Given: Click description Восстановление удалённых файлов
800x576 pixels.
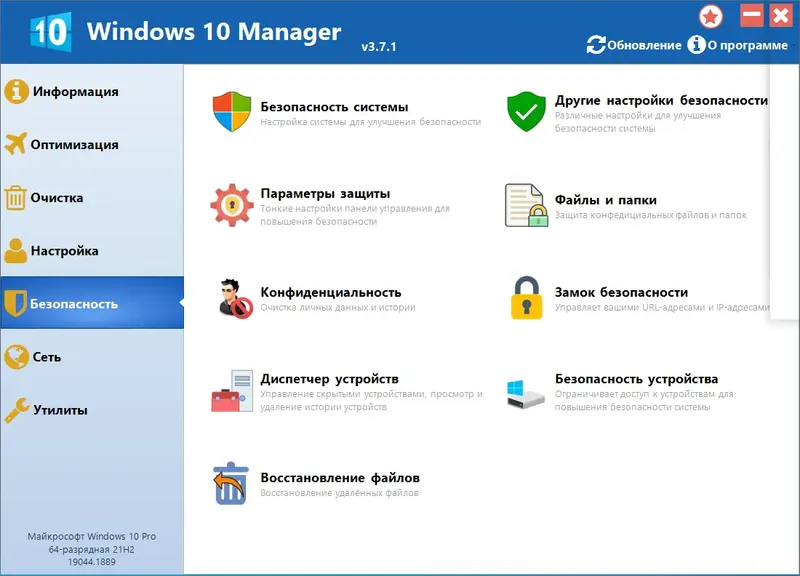Looking at the screenshot, I should 339,493.
